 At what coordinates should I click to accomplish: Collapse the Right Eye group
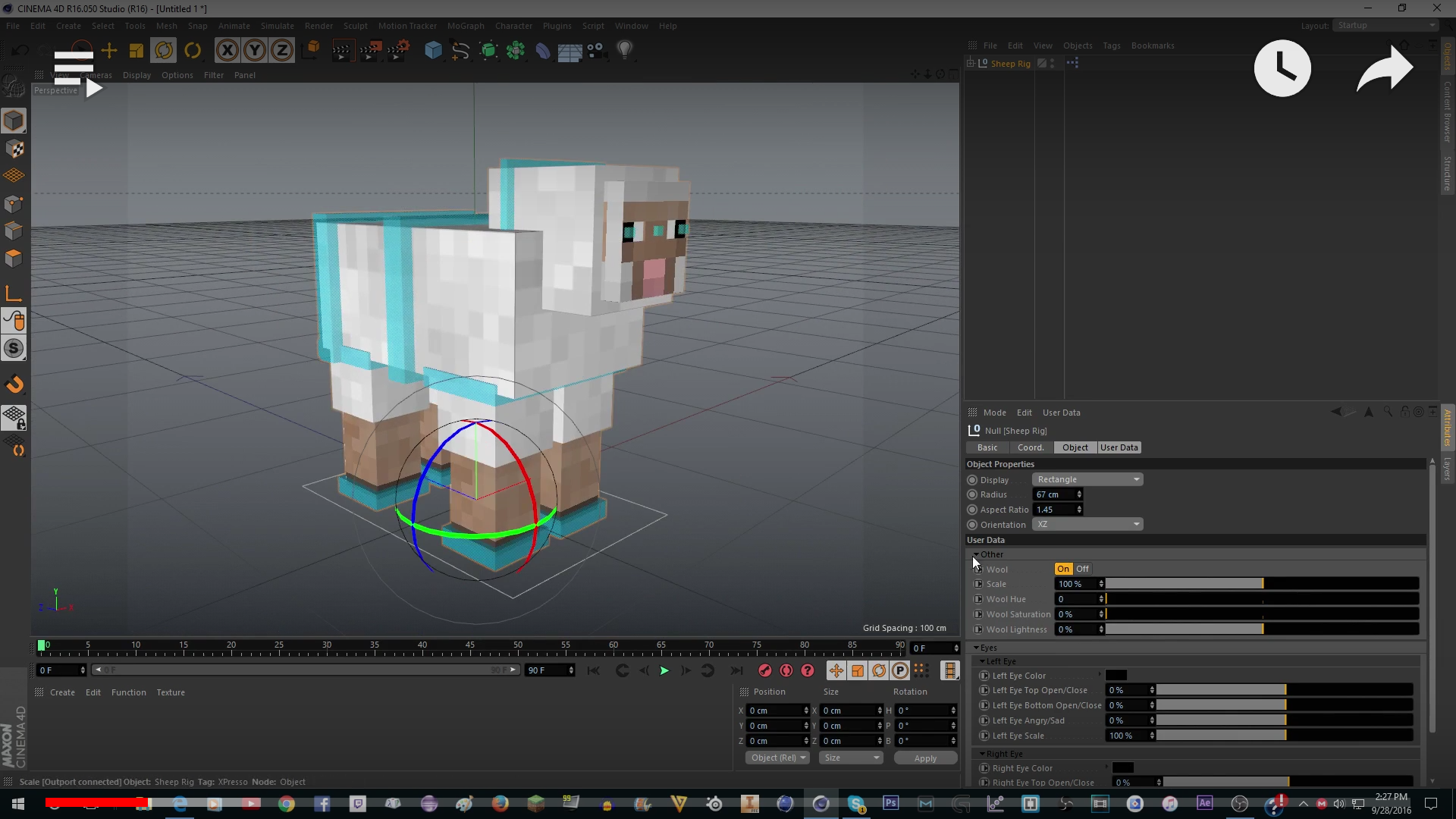pos(982,754)
